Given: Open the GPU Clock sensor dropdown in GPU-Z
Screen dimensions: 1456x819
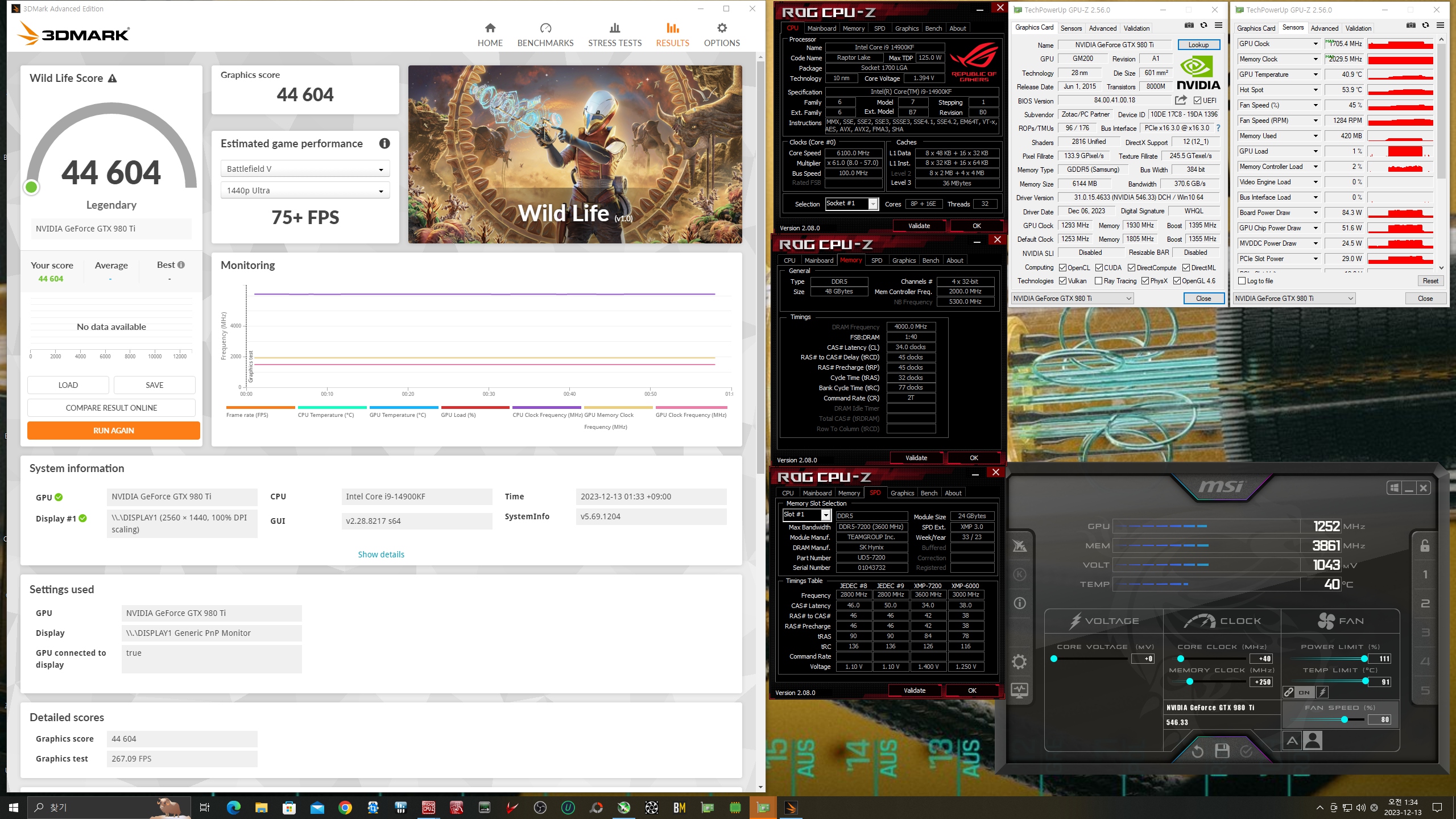Looking at the screenshot, I should (x=1316, y=44).
